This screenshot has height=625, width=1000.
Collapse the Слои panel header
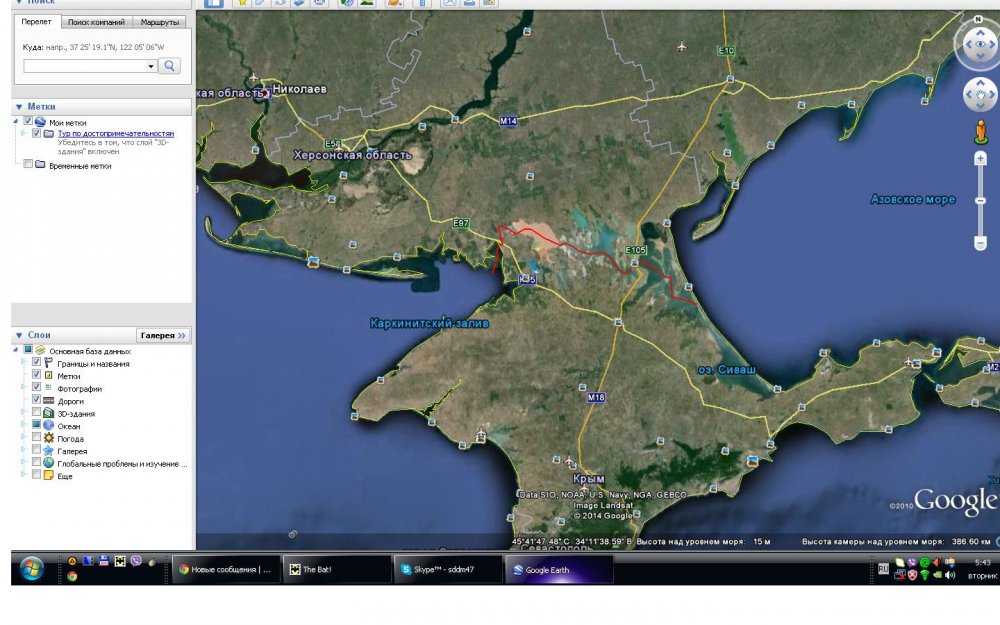[x=40, y=335]
